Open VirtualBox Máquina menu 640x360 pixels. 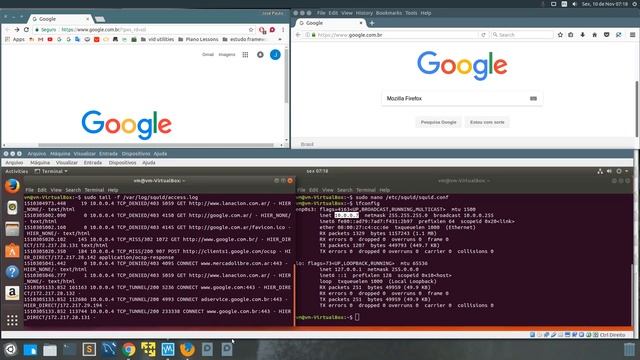40,162
